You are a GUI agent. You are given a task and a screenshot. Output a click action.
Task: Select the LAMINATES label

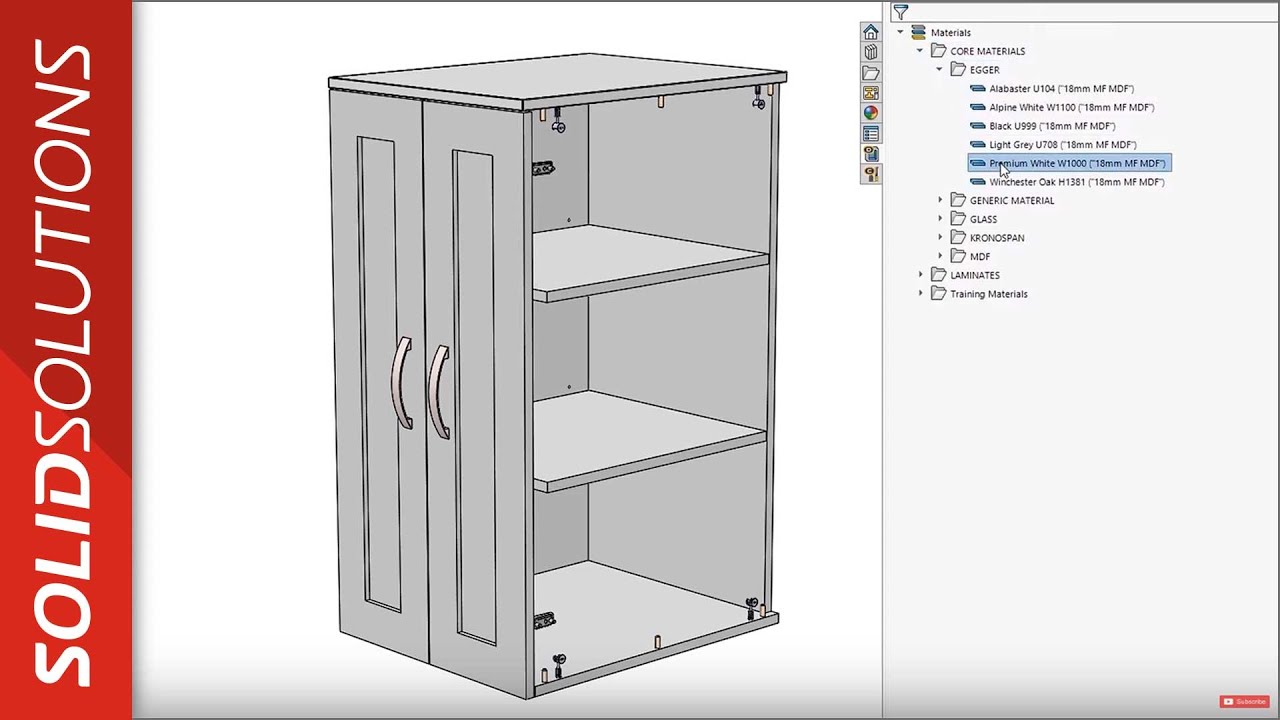[x=975, y=275]
